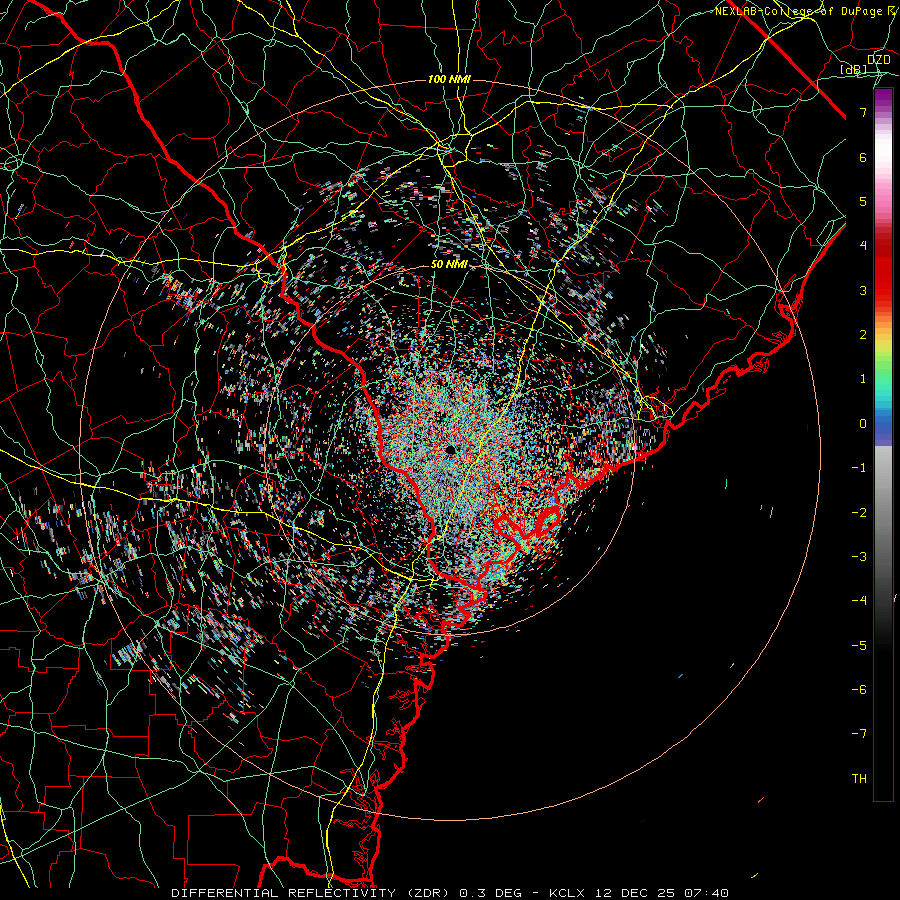Click the 100 NMI range ring label
The height and width of the screenshot is (900, 900).
click(449, 79)
